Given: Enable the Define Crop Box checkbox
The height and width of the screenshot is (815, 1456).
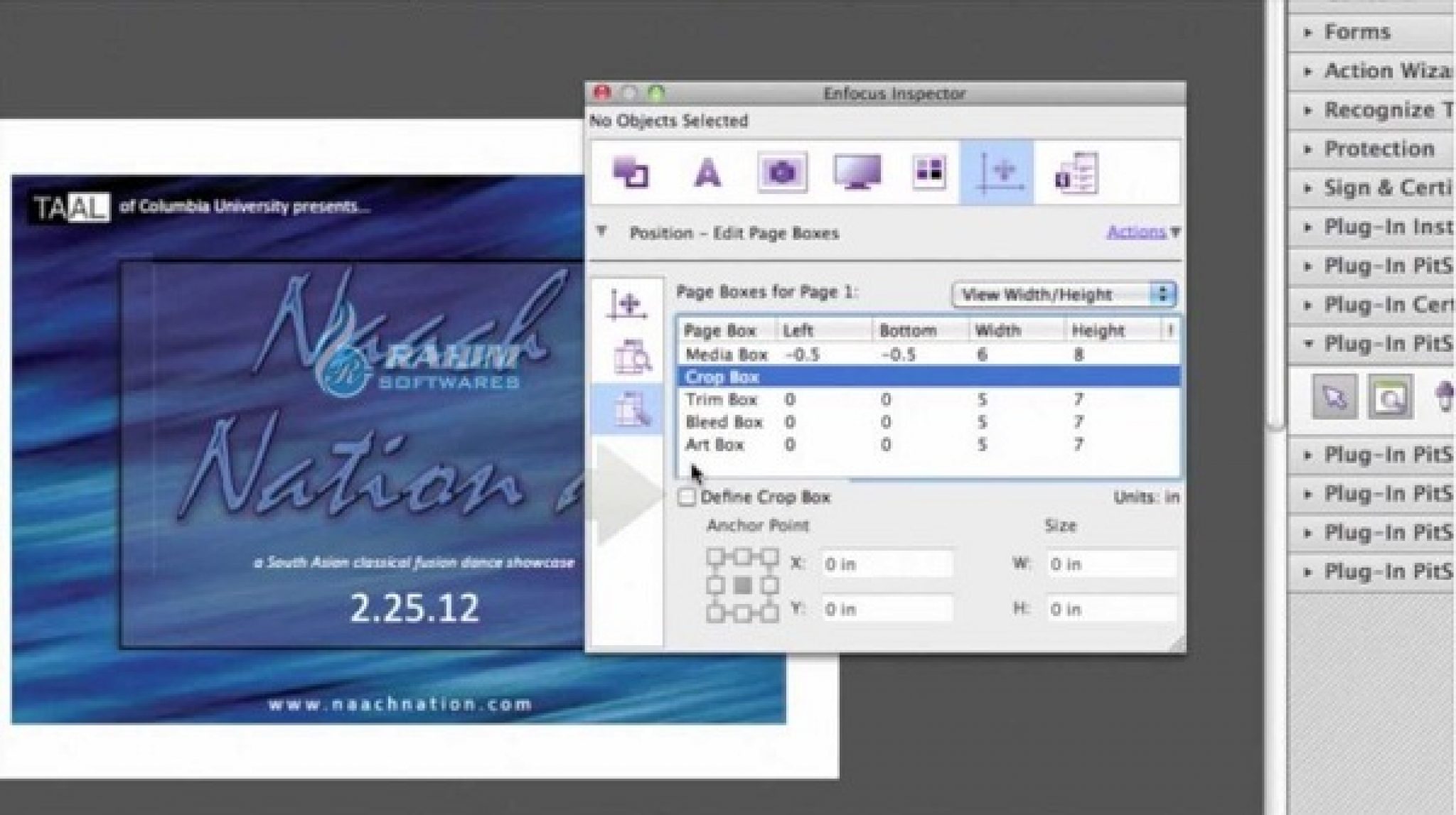Looking at the screenshot, I should (x=687, y=497).
